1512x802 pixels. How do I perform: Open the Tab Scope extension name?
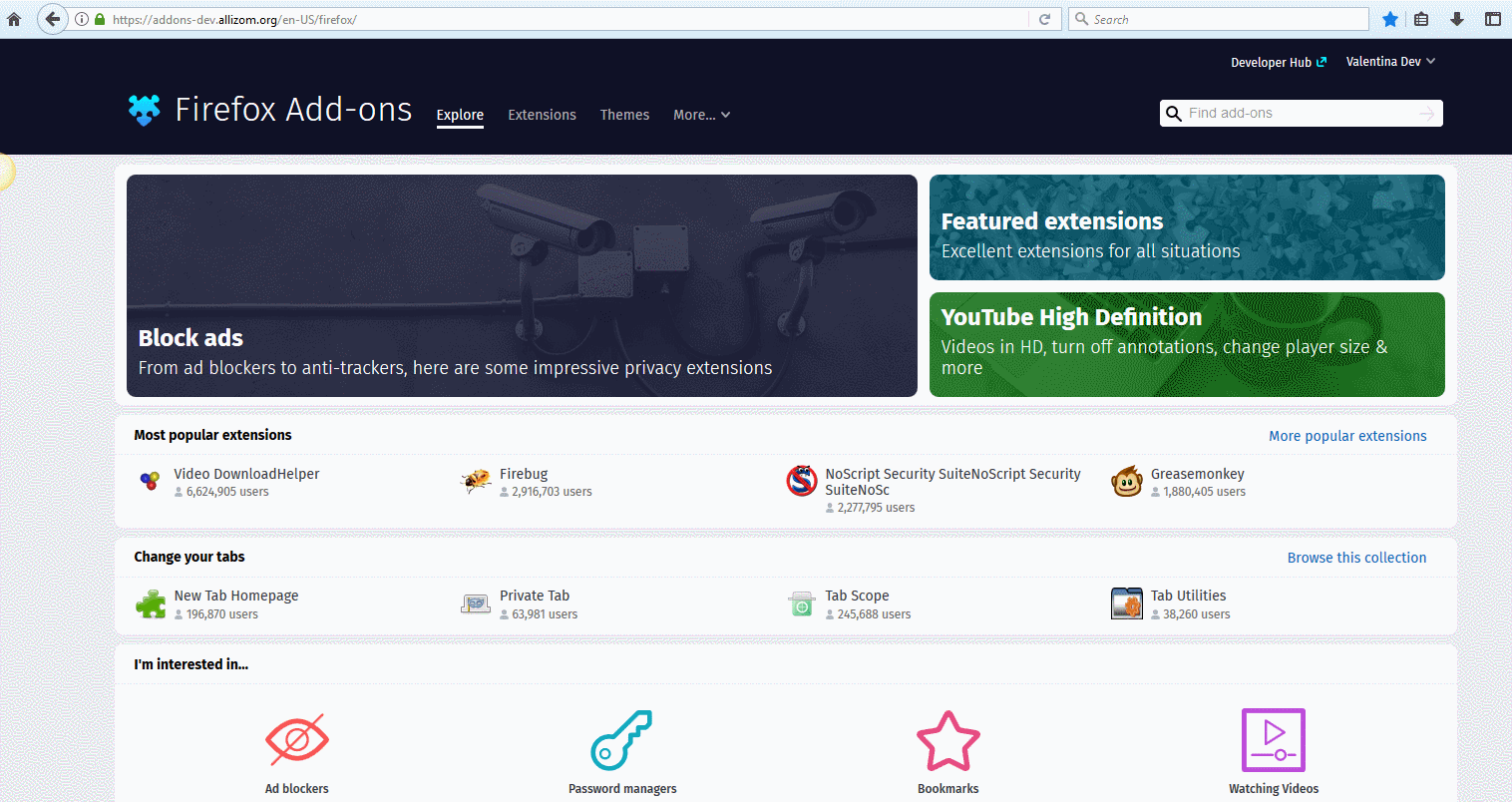[x=857, y=596]
